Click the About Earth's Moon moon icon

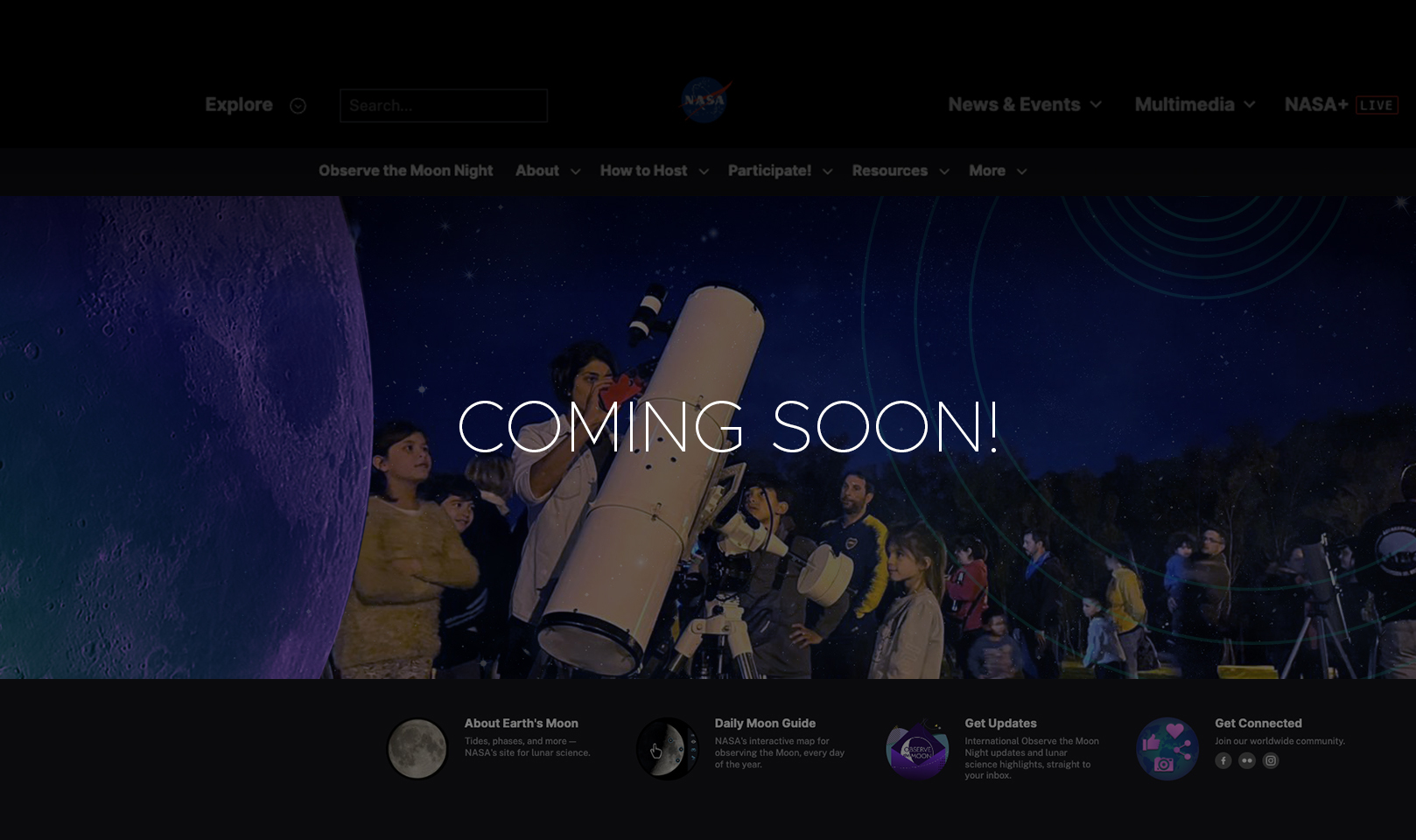point(417,749)
